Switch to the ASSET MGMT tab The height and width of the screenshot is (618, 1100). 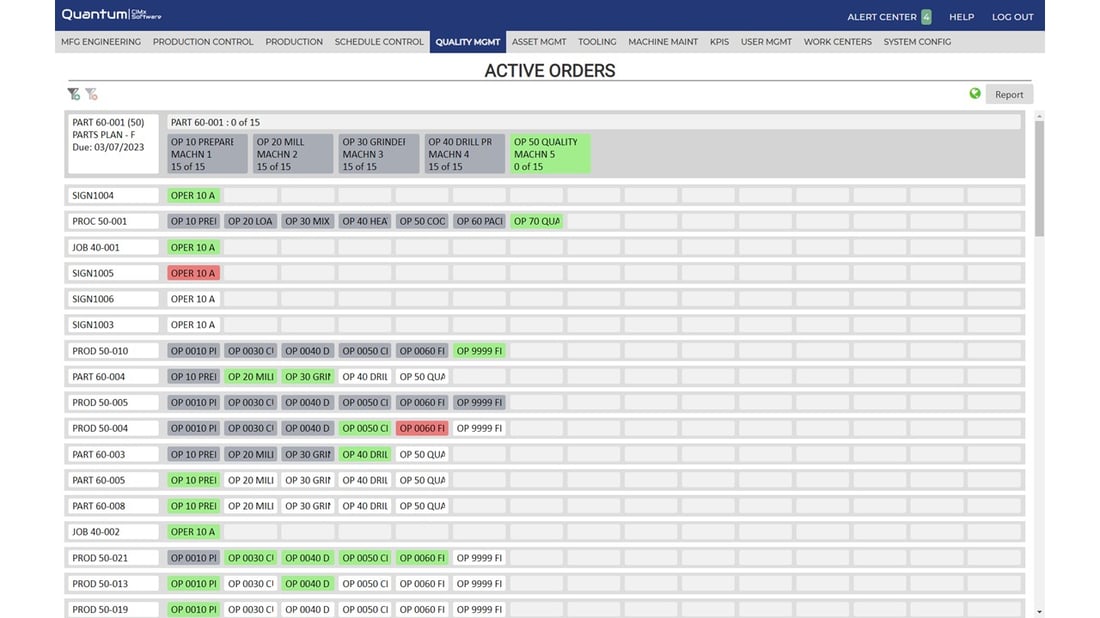pyautogui.click(x=539, y=41)
